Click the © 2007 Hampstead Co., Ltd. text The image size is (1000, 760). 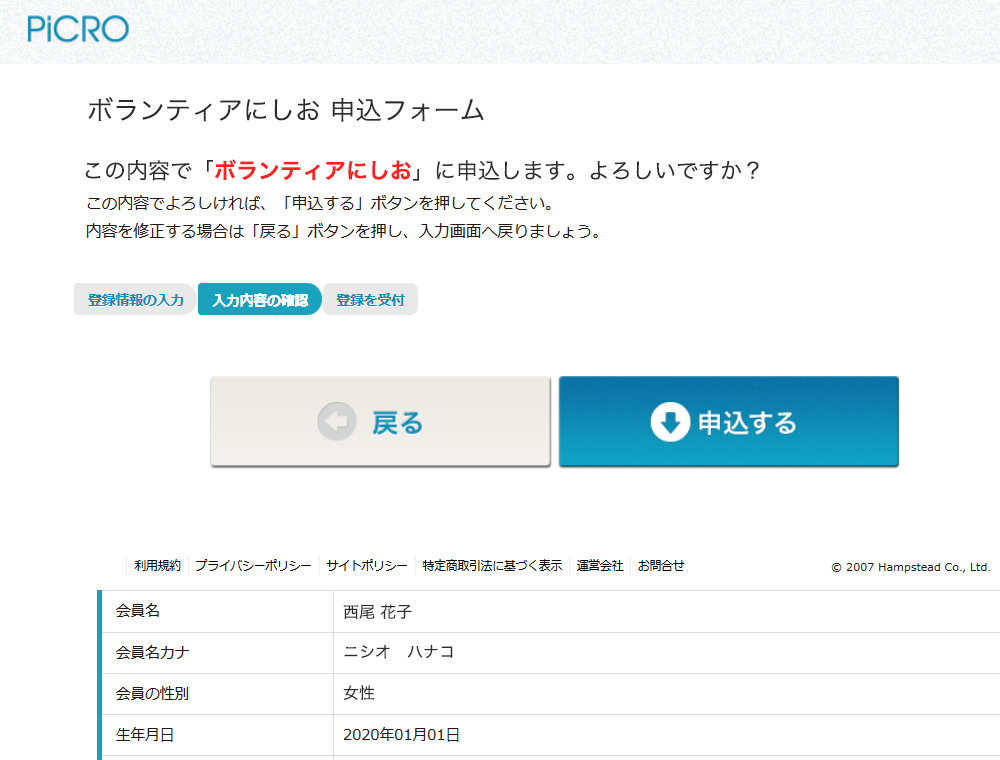point(911,567)
